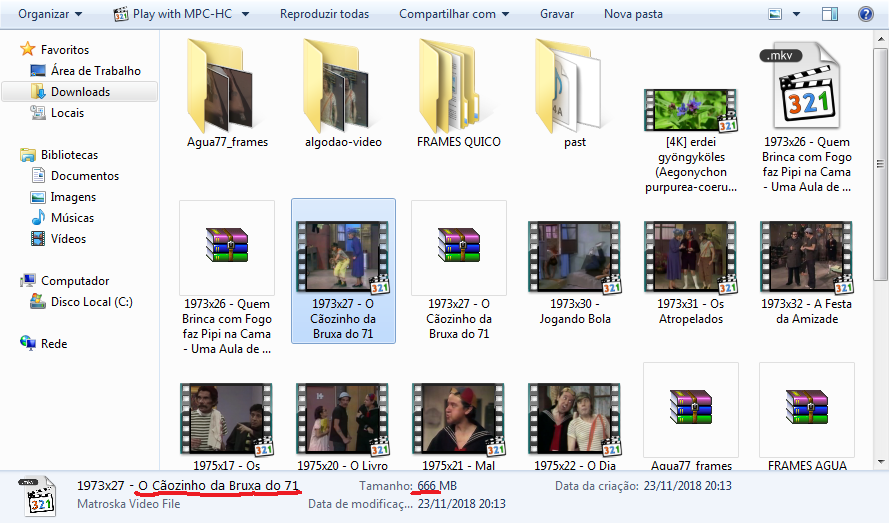
Task: Click the Data de modificação value in details pane
Action: (x=462, y=503)
